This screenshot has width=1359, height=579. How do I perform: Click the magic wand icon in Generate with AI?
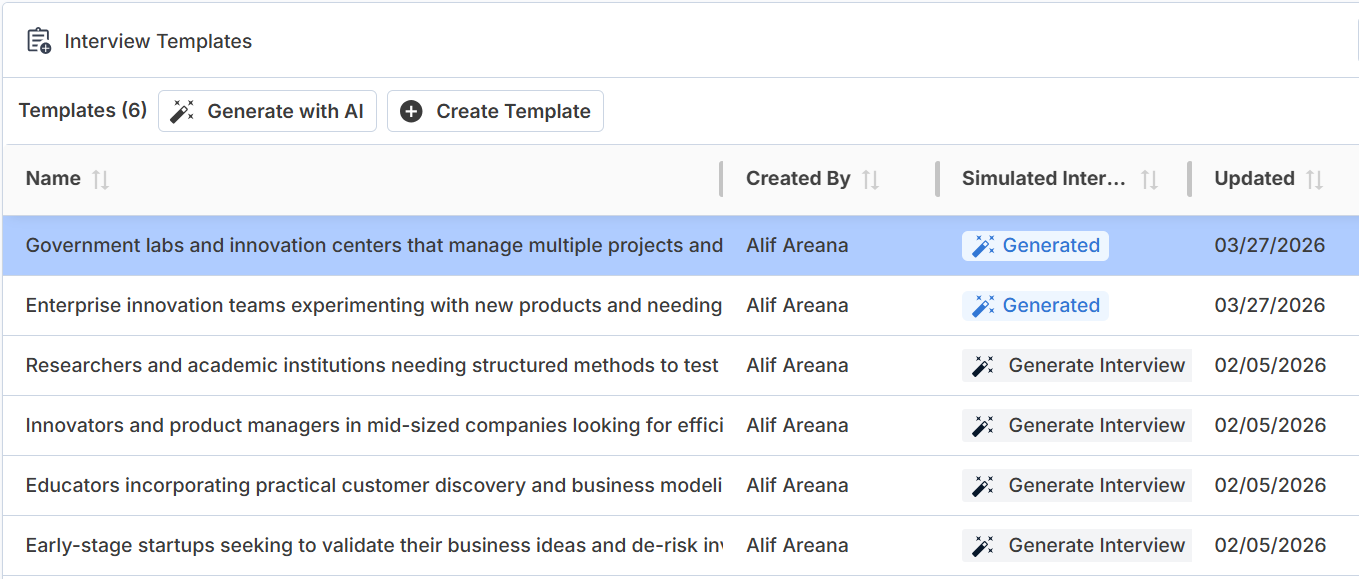click(182, 111)
